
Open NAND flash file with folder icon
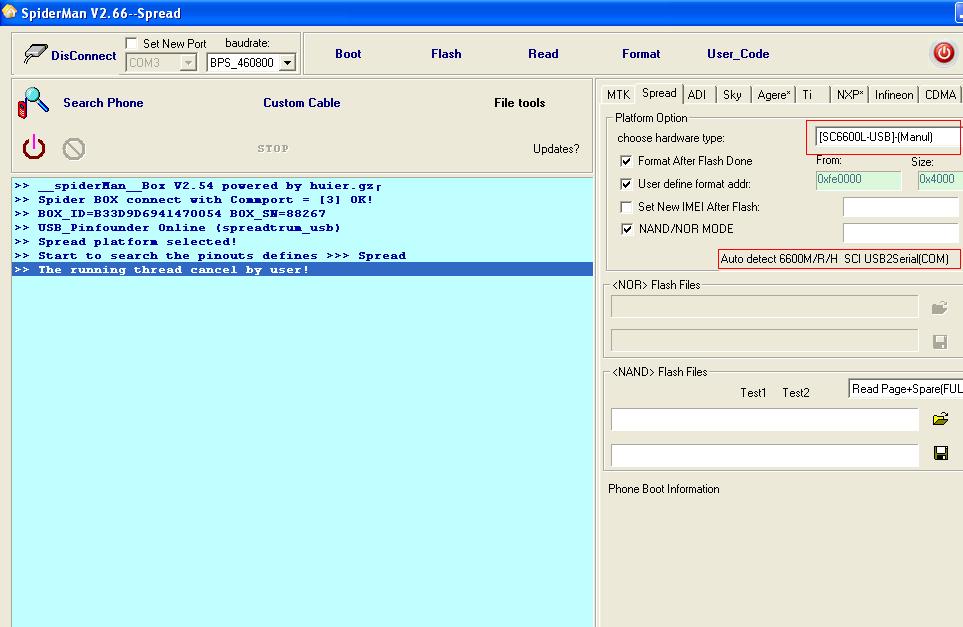click(x=940, y=419)
